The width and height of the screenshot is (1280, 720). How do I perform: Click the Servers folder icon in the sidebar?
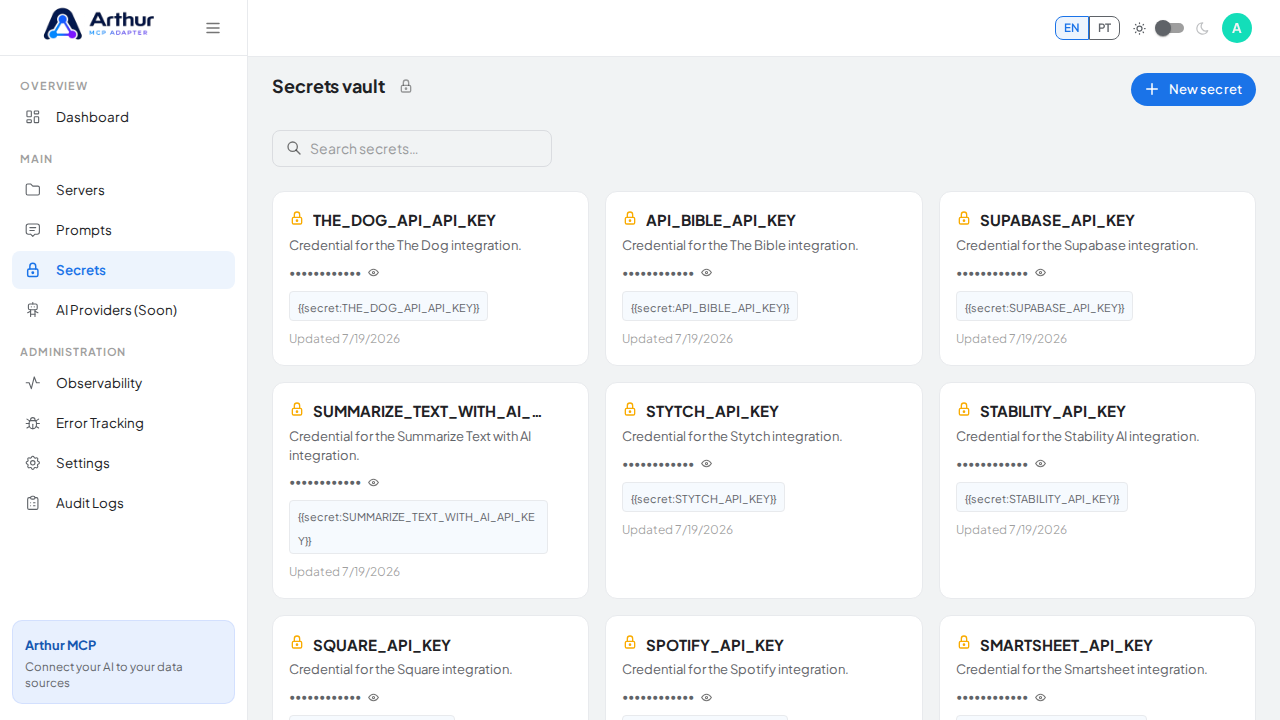click(x=33, y=190)
